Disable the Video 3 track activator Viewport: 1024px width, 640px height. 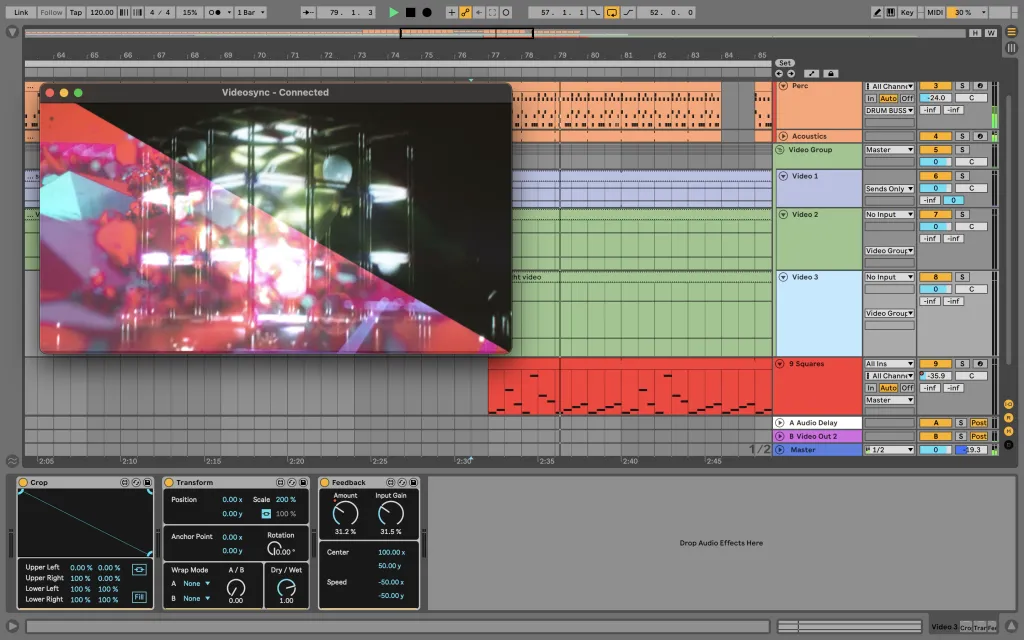[x=935, y=277]
